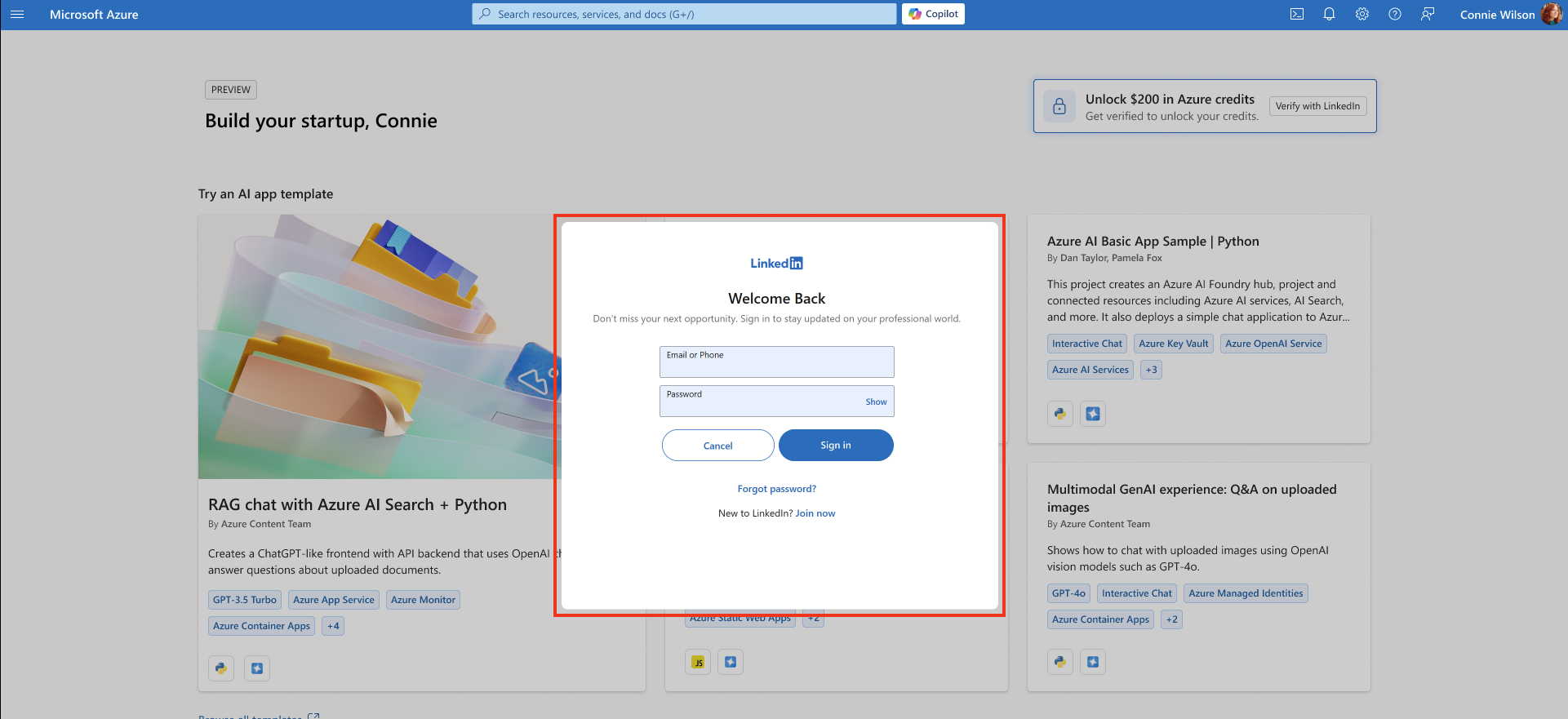Click the Azure OpenAI Service tag
Image resolution: width=1568 pixels, height=719 pixels.
point(1273,344)
